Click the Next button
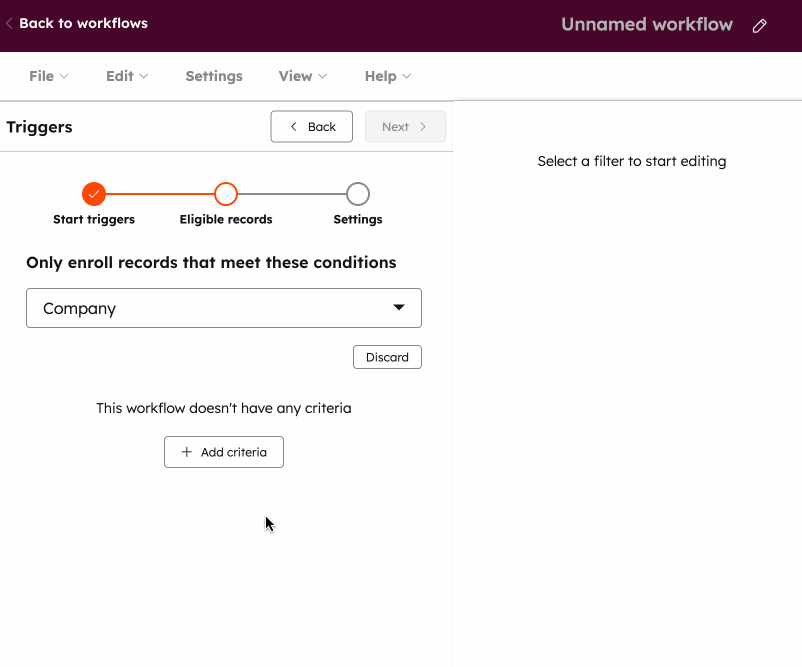 [405, 126]
